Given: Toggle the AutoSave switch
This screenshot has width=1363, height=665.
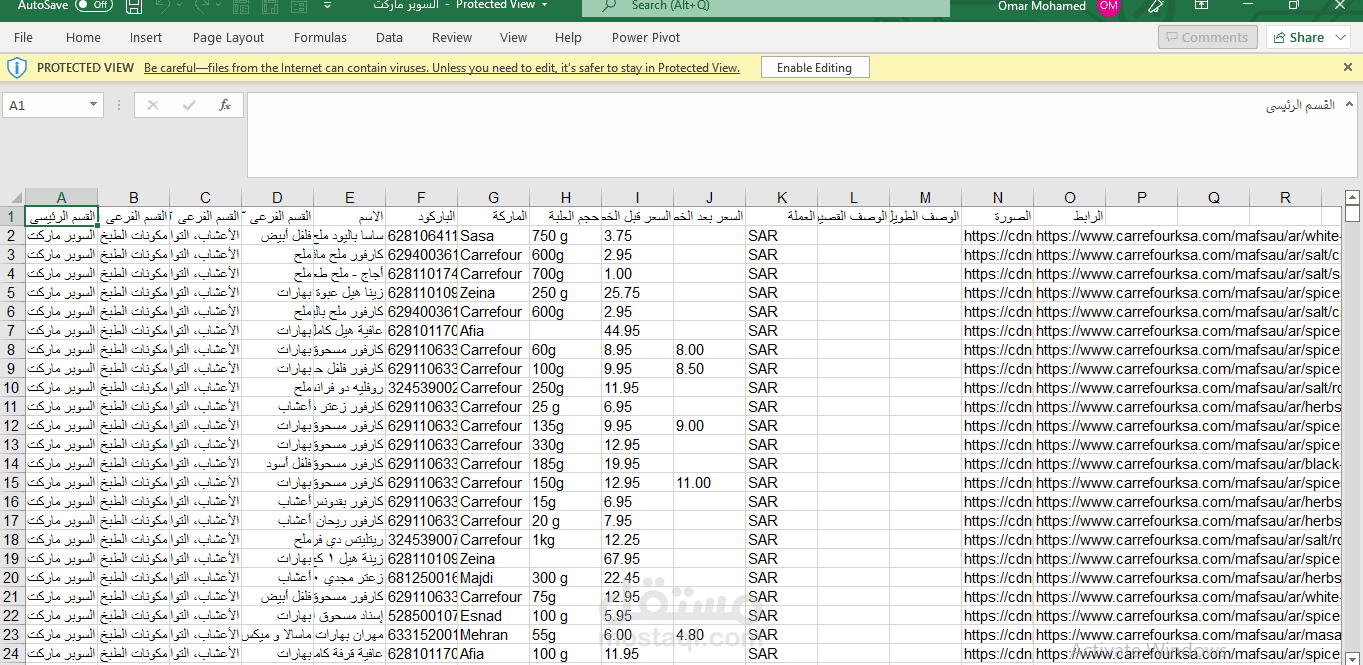Looking at the screenshot, I should click(x=94, y=6).
